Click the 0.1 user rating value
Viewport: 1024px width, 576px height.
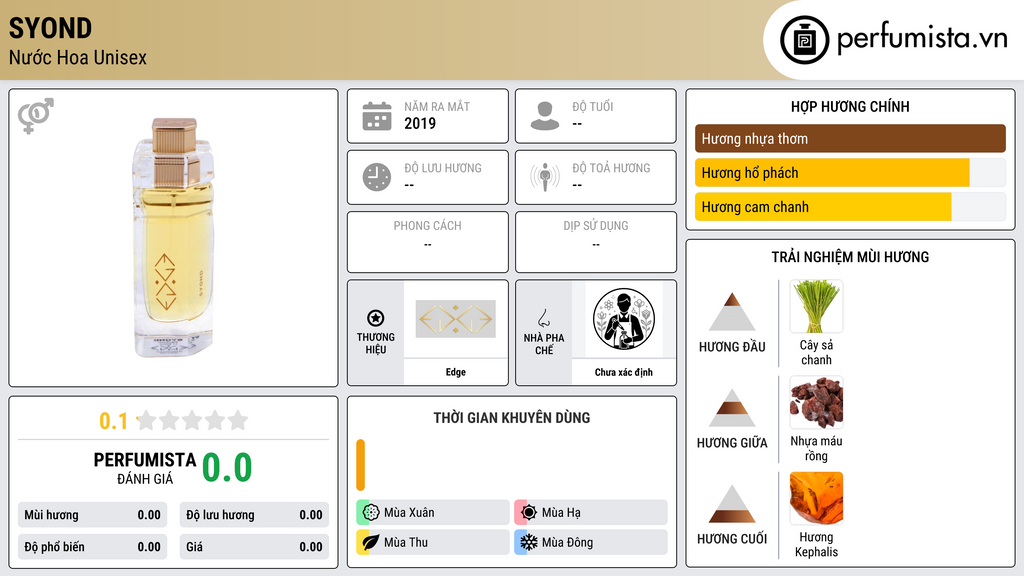[114, 421]
